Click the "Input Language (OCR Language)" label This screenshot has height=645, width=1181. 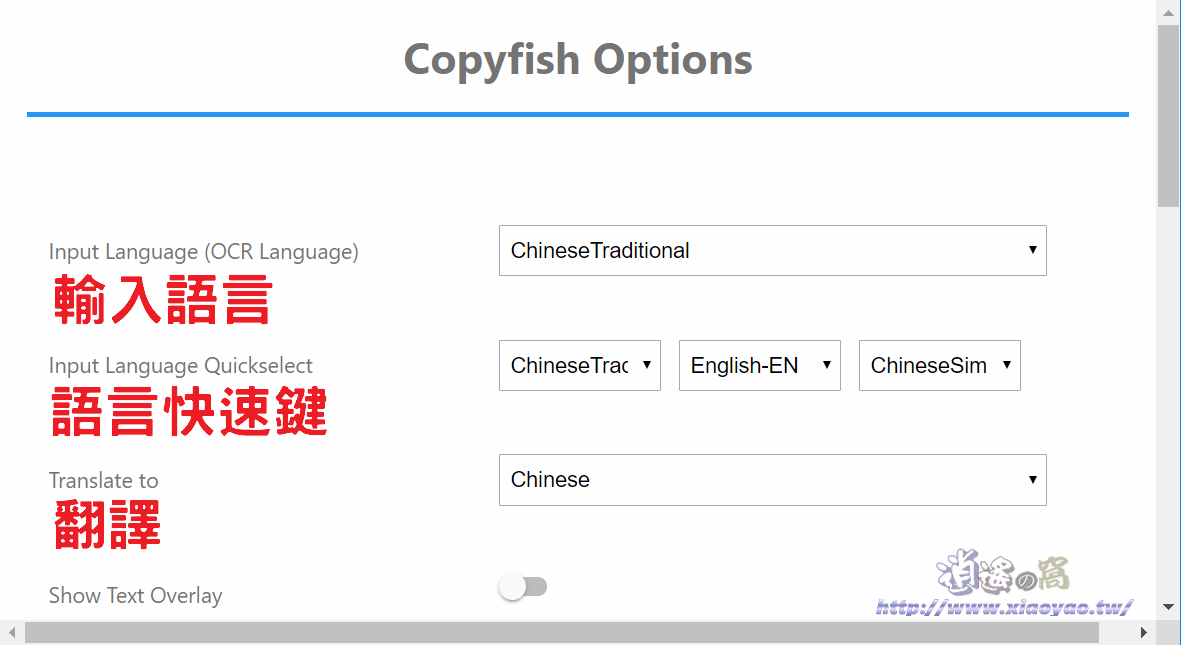click(x=203, y=252)
